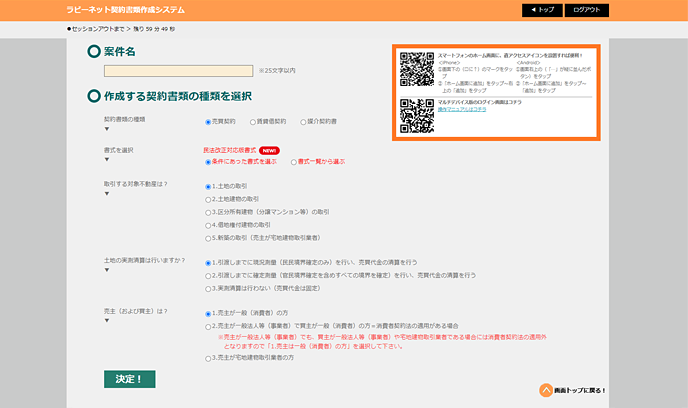The height and width of the screenshot is (408, 688).
Task: Click the 画面トップに戻る！ text
Action: click(580, 390)
